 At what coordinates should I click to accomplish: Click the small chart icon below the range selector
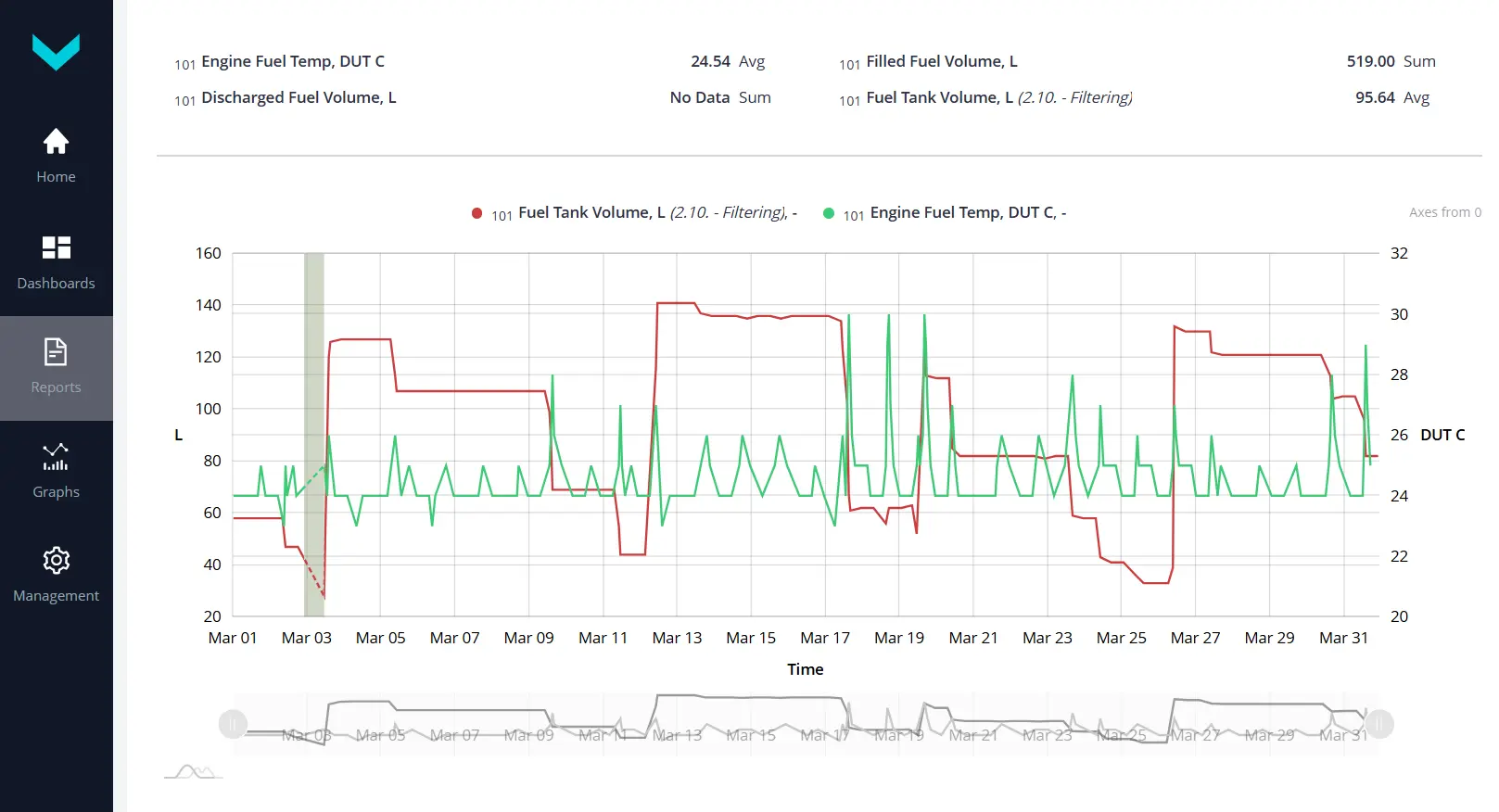[194, 771]
